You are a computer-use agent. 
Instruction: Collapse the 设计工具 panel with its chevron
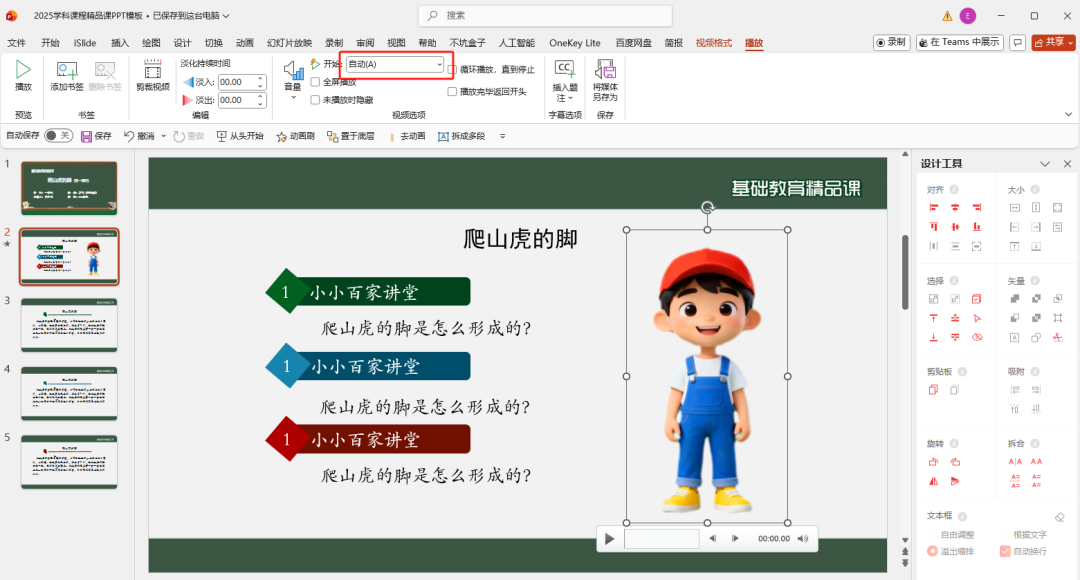1044,163
